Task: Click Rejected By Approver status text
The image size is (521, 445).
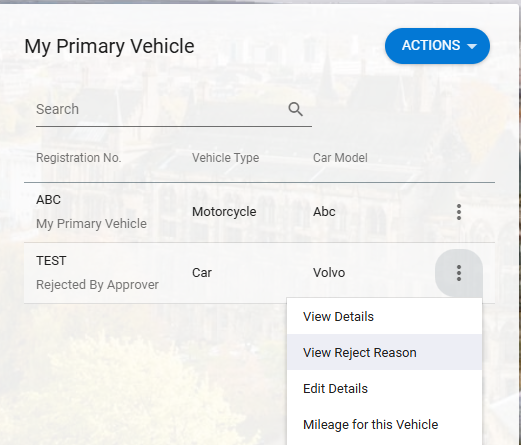Action: coord(97,285)
